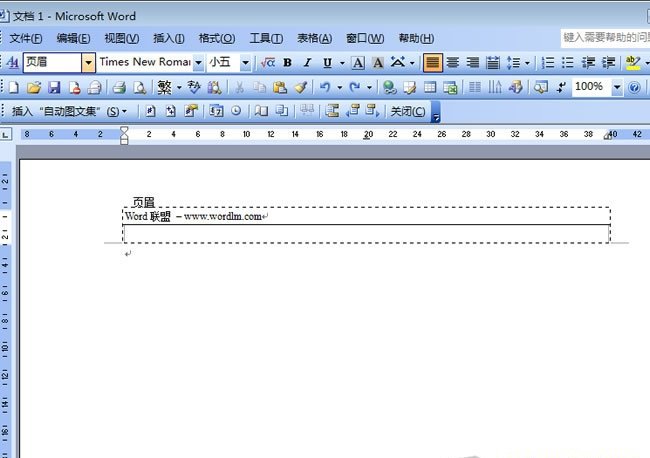Click 关闭(C) to close header toolbar
Screen dimensions: 650x458
click(x=408, y=111)
